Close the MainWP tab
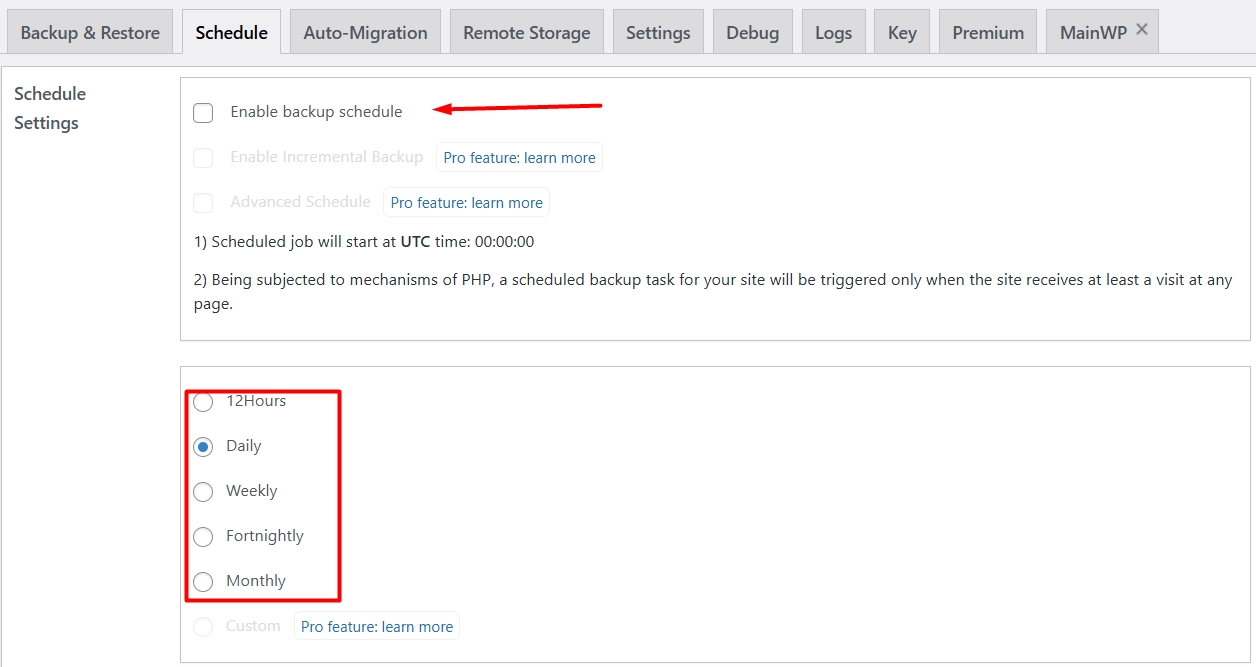The height and width of the screenshot is (667, 1256). coord(1141,28)
